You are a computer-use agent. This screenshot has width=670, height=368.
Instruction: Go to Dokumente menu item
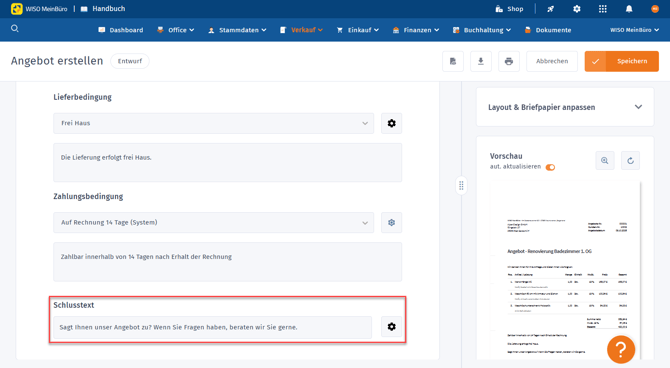pos(548,30)
